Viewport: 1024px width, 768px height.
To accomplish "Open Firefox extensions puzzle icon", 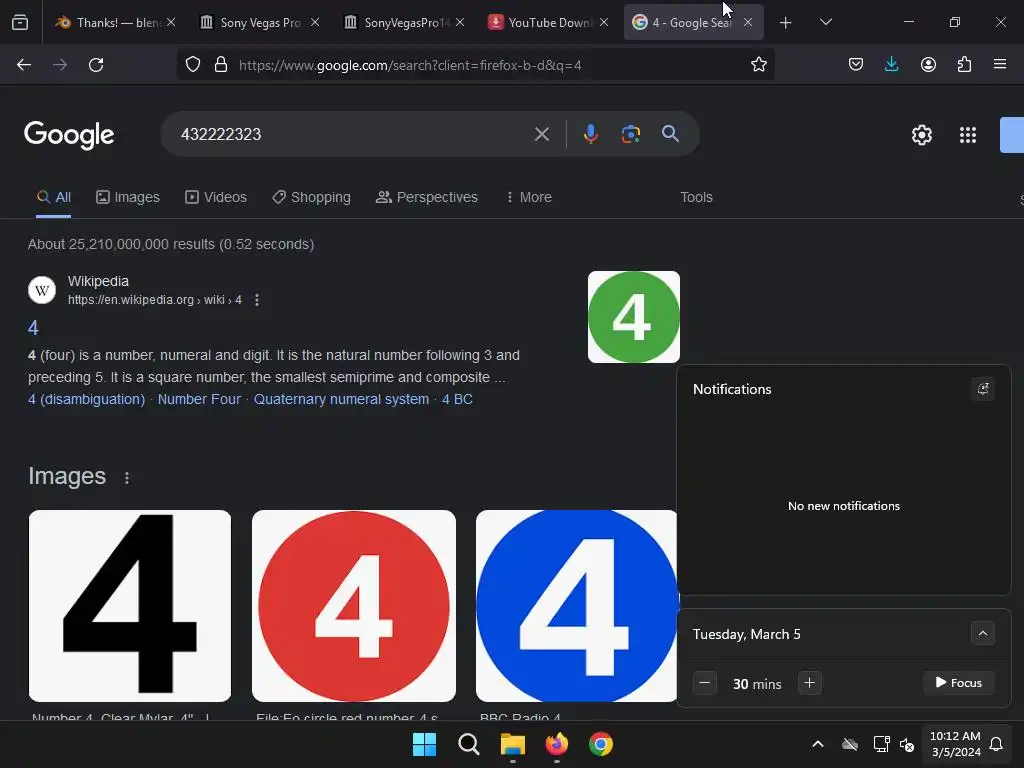I will tap(964, 65).
